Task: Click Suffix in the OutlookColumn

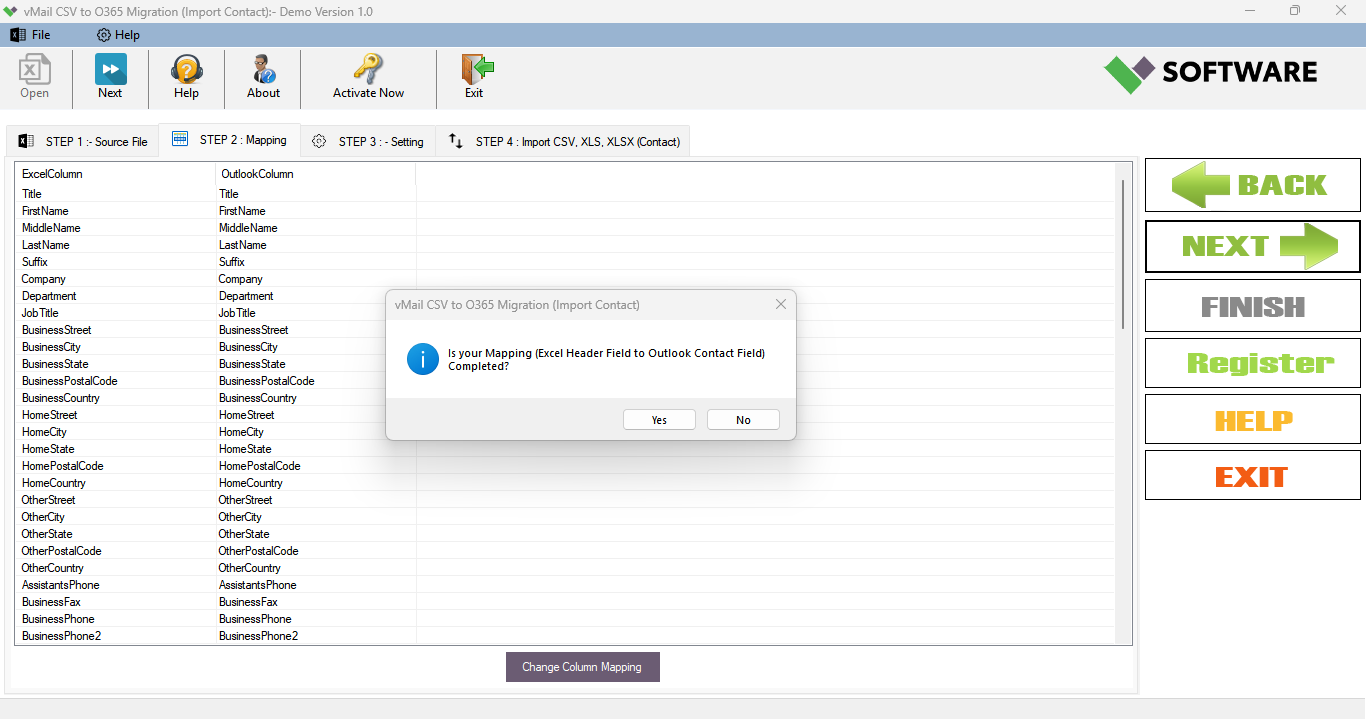Action: click(x=232, y=262)
